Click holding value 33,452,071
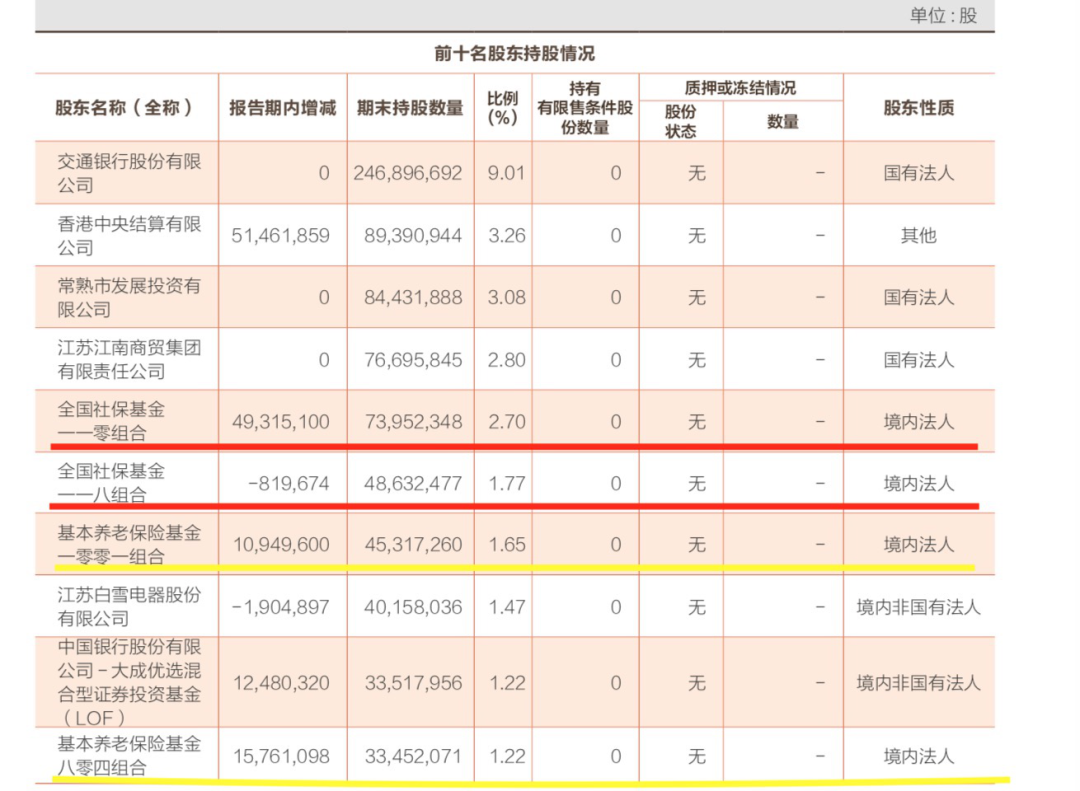1080x791 pixels. 413,757
